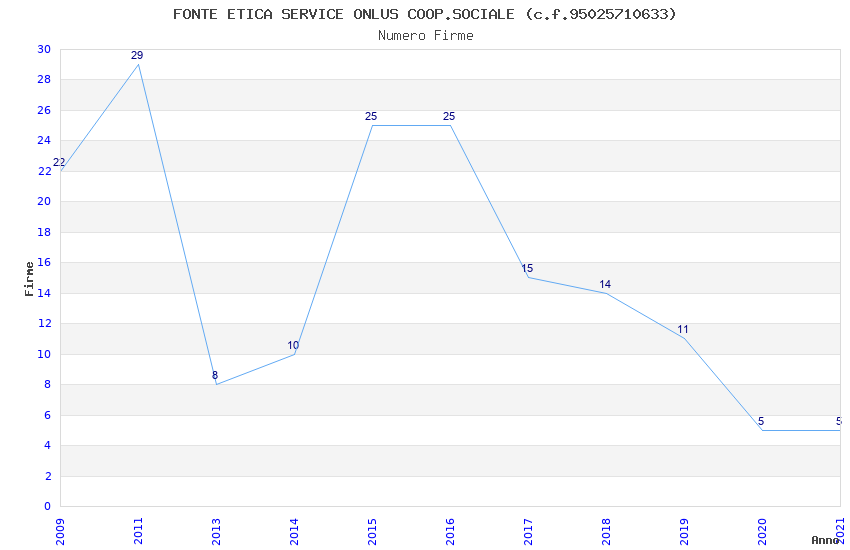Select the year 2018 on the x-axis
The width and height of the screenshot is (850, 550).
click(607, 532)
